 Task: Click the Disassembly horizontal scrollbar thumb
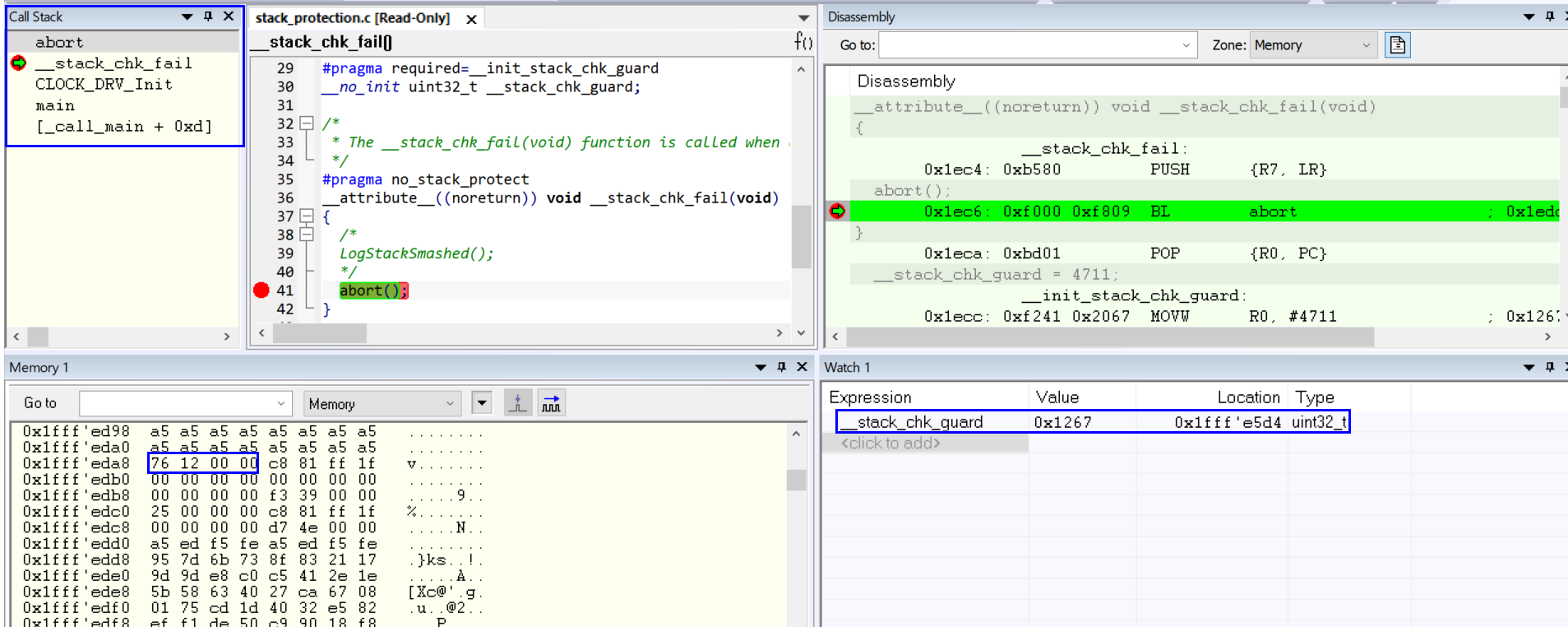pyautogui.click(x=1110, y=337)
